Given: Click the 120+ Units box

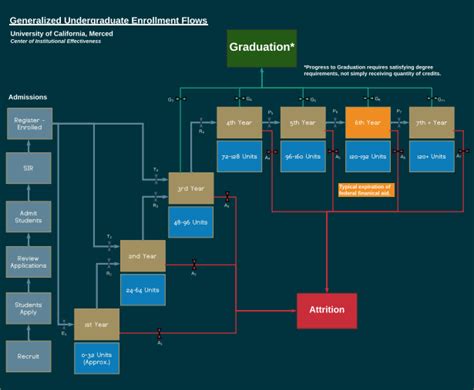Looking at the screenshot, I should [x=432, y=157].
